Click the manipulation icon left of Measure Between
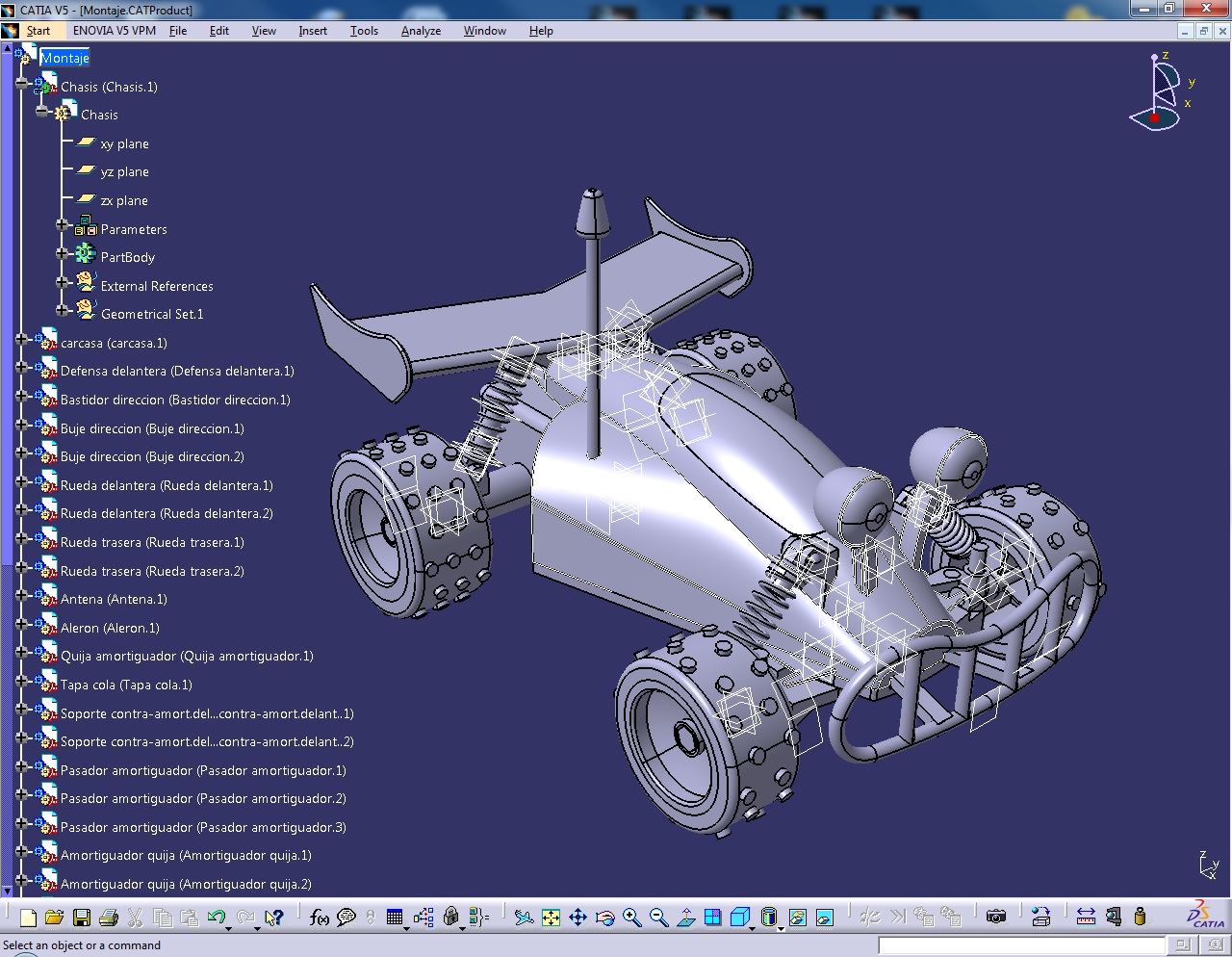 [1040, 918]
